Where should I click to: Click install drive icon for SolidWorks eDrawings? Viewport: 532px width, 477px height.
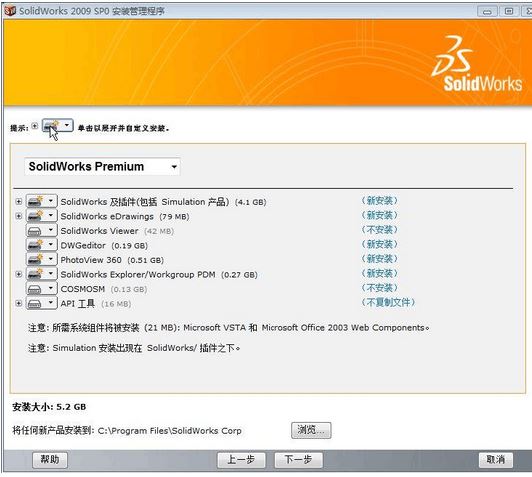pyautogui.click(x=35, y=216)
